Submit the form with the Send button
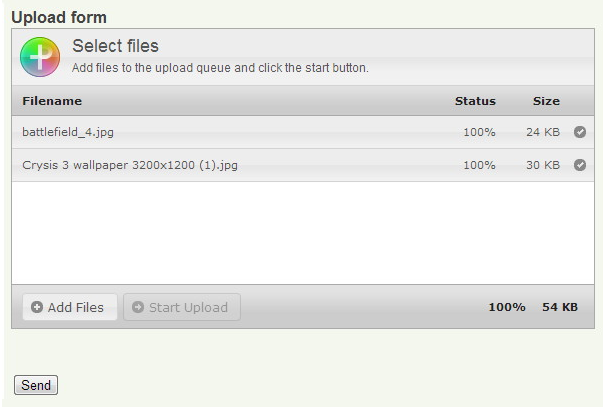606x407 pixels. 36,385
